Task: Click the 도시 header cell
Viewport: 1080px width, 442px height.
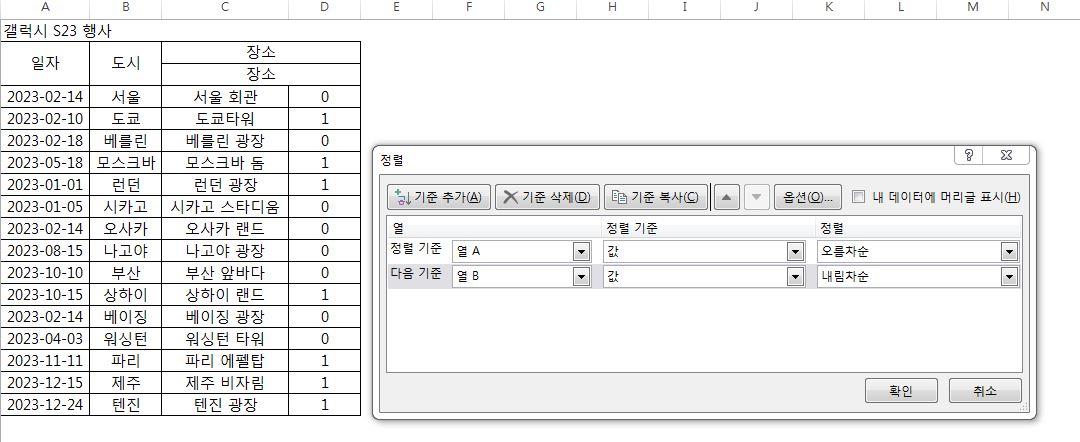Action: (125, 63)
